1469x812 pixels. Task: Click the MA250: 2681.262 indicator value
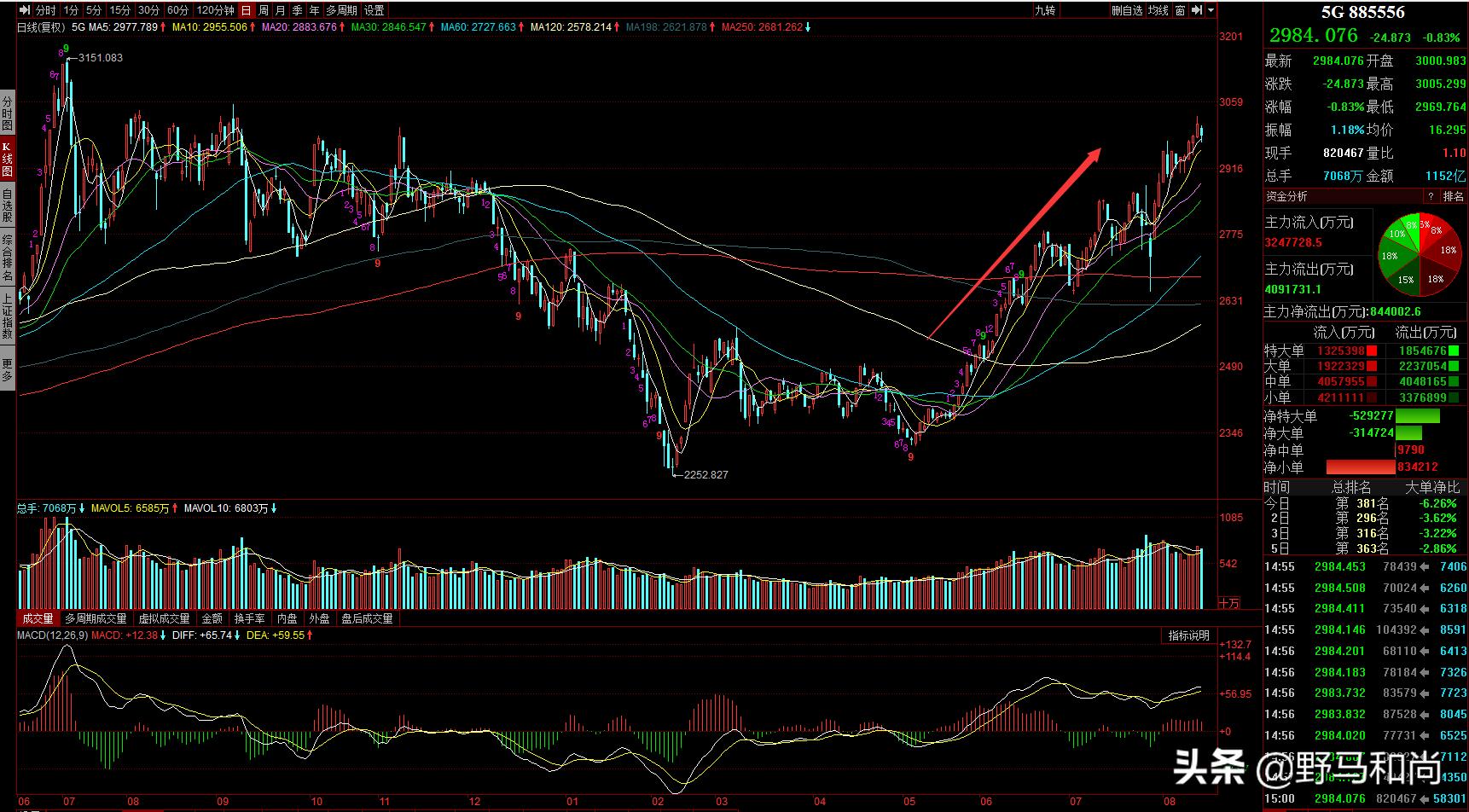pos(762,27)
